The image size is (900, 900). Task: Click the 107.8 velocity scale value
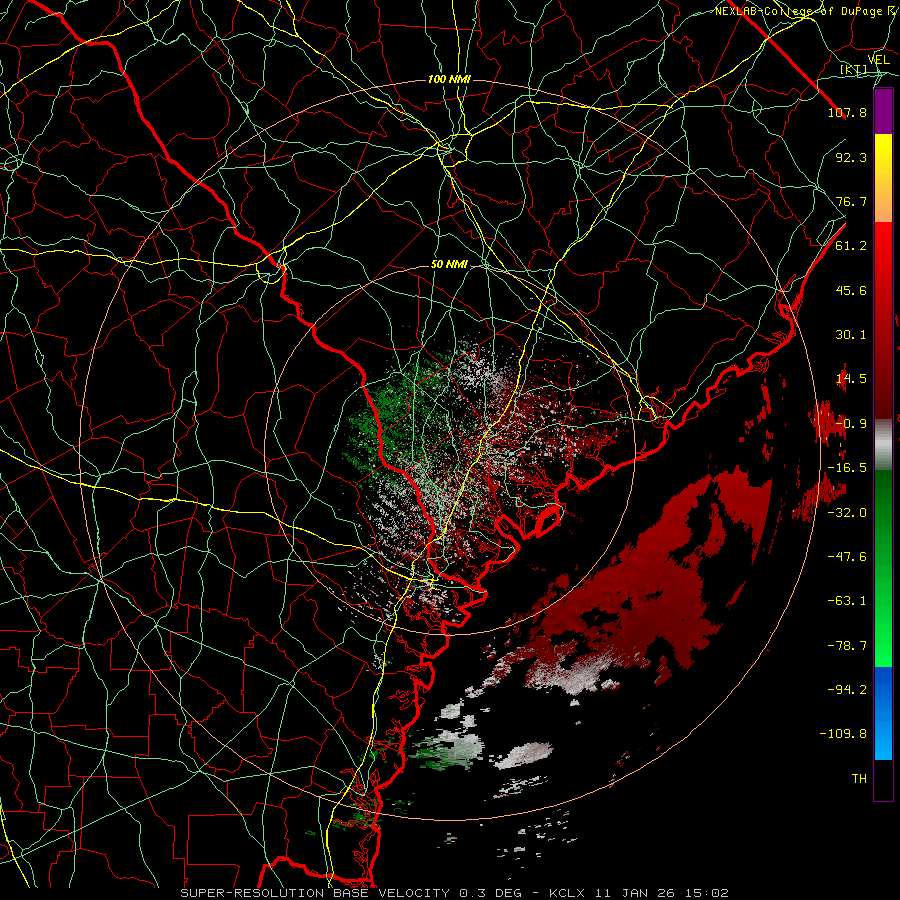(847, 112)
